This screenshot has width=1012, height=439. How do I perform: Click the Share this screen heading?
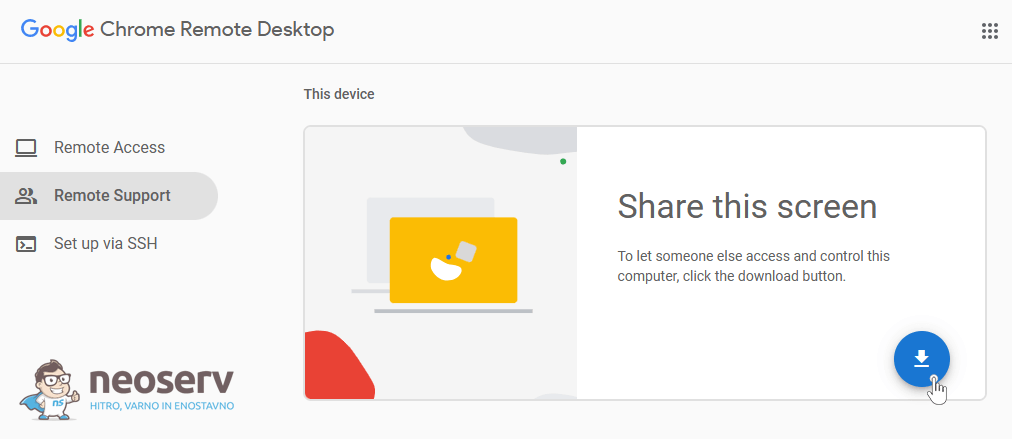pyautogui.click(x=747, y=207)
